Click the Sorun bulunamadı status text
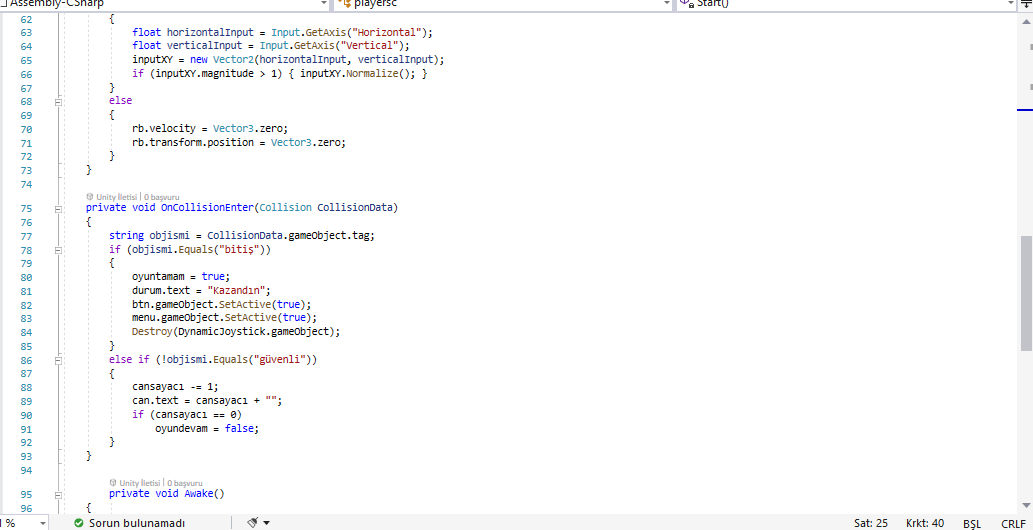The height and width of the screenshot is (530, 1033). 136,523
